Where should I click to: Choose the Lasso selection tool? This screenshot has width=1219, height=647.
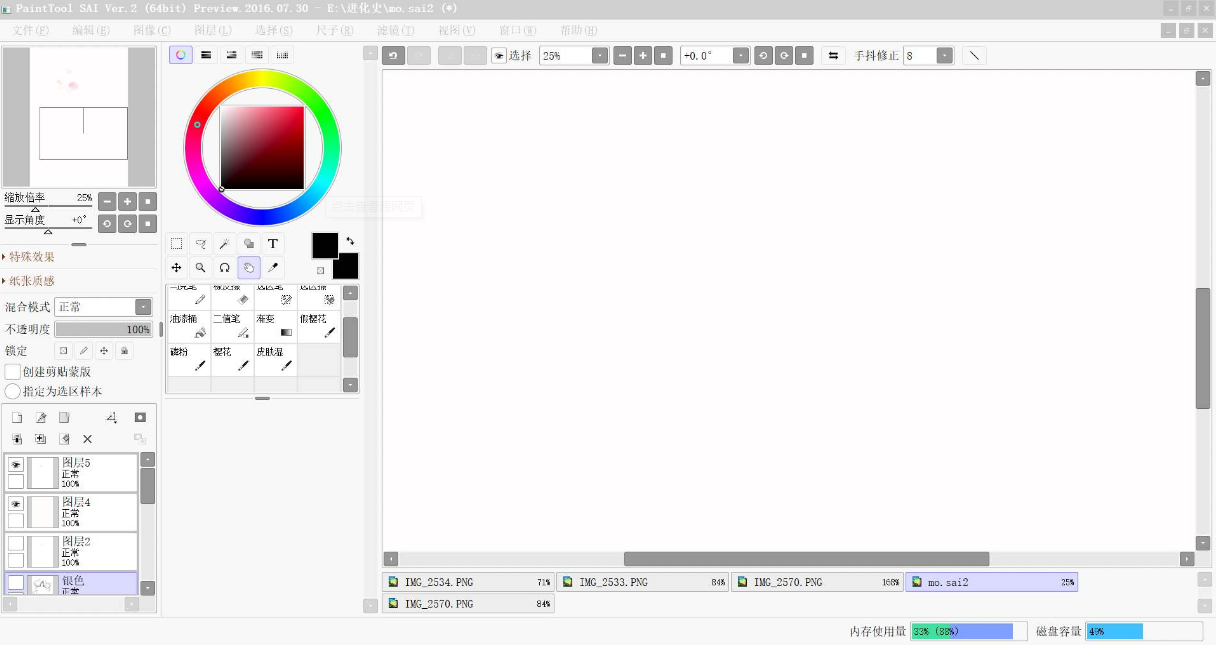point(200,244)
